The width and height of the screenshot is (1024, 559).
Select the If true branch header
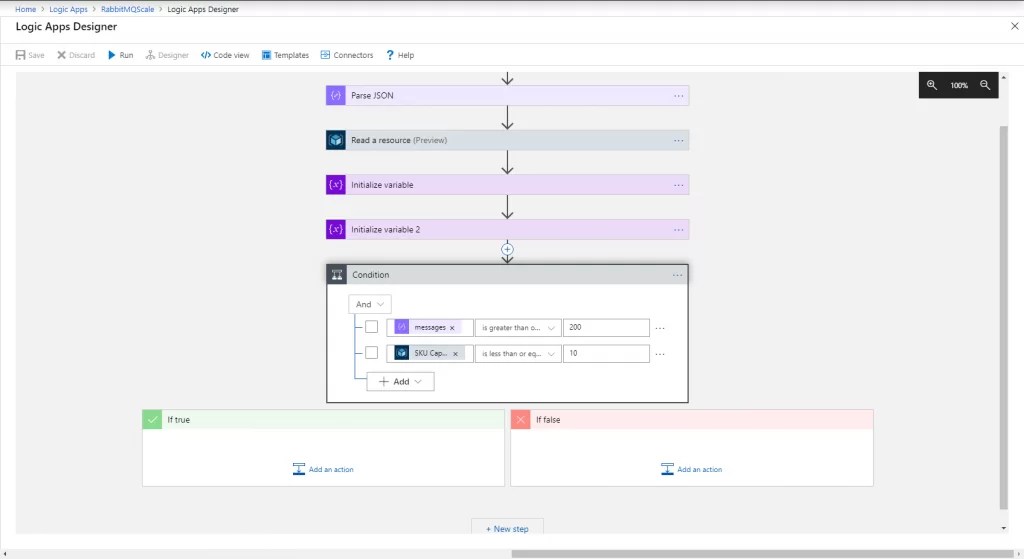click(x=323, y=419)
